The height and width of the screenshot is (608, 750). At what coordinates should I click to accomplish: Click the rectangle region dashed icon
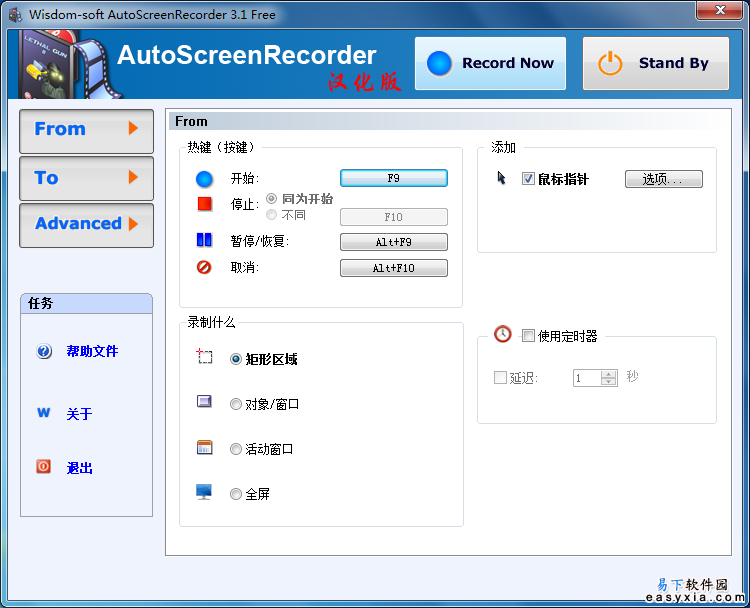204,356
